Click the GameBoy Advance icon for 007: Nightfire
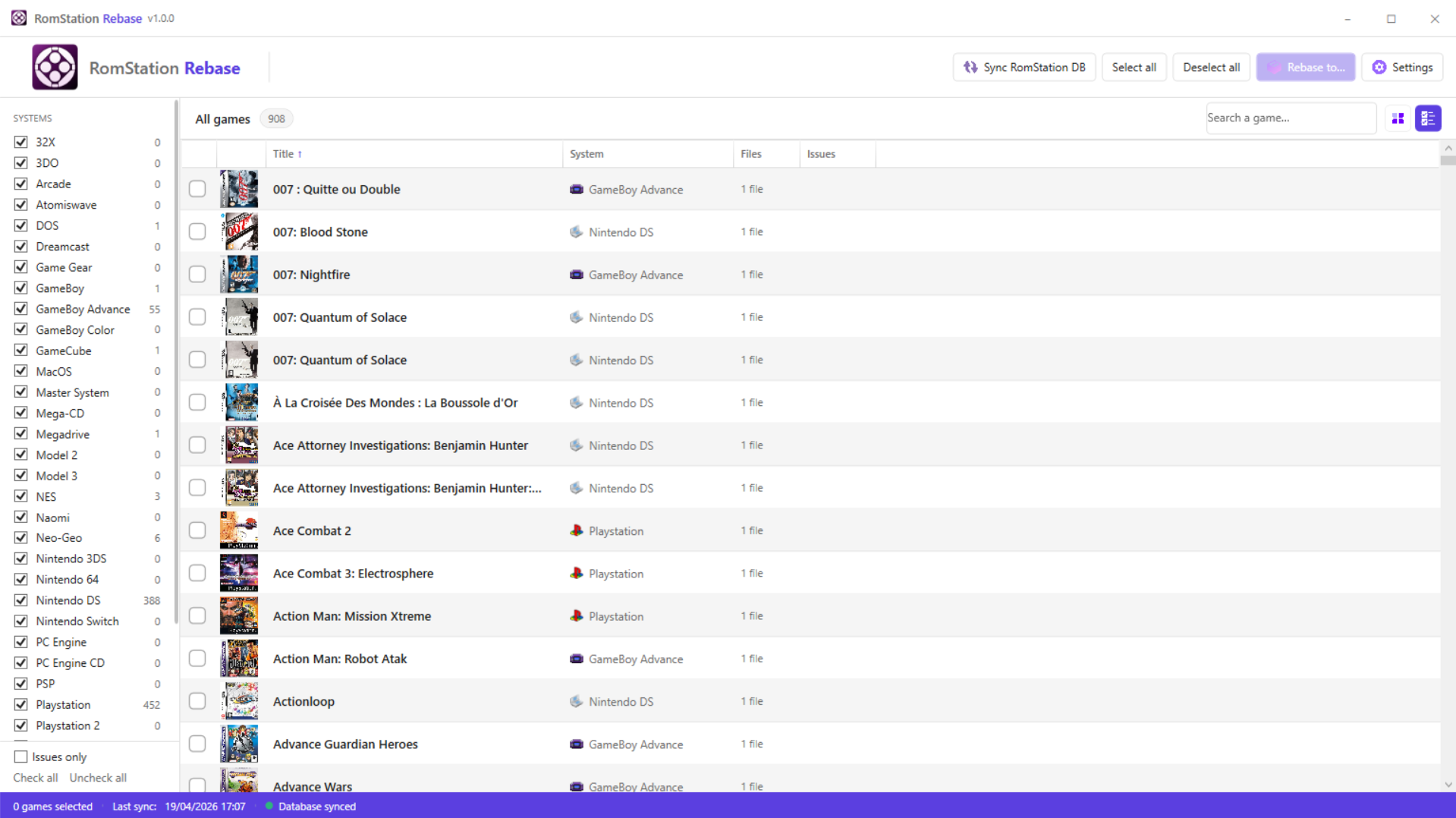Image resolution: width=1456 pixels, height=818 pixels. [x=577, y=275]
